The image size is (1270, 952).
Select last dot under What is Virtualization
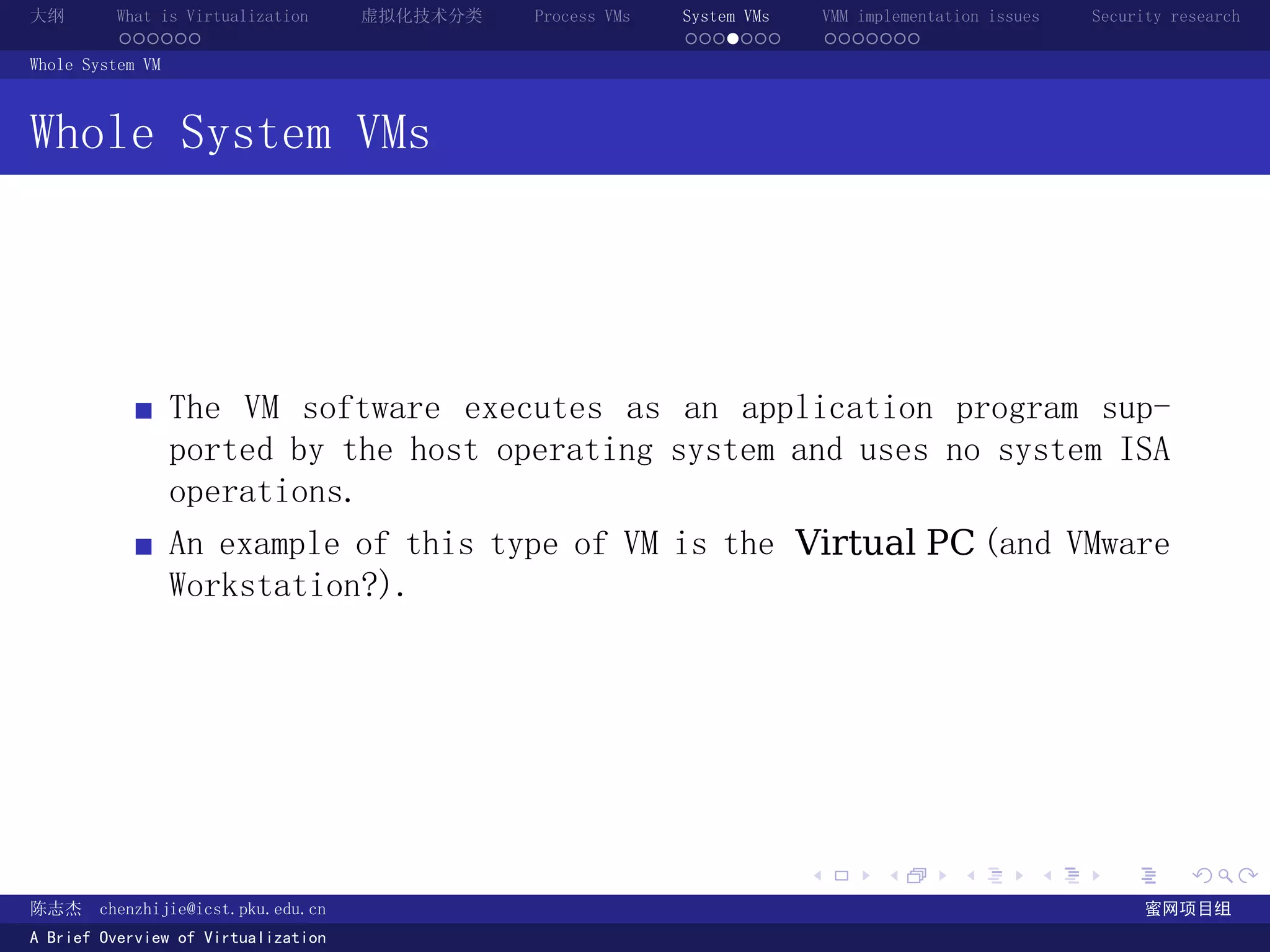(195, 38)
